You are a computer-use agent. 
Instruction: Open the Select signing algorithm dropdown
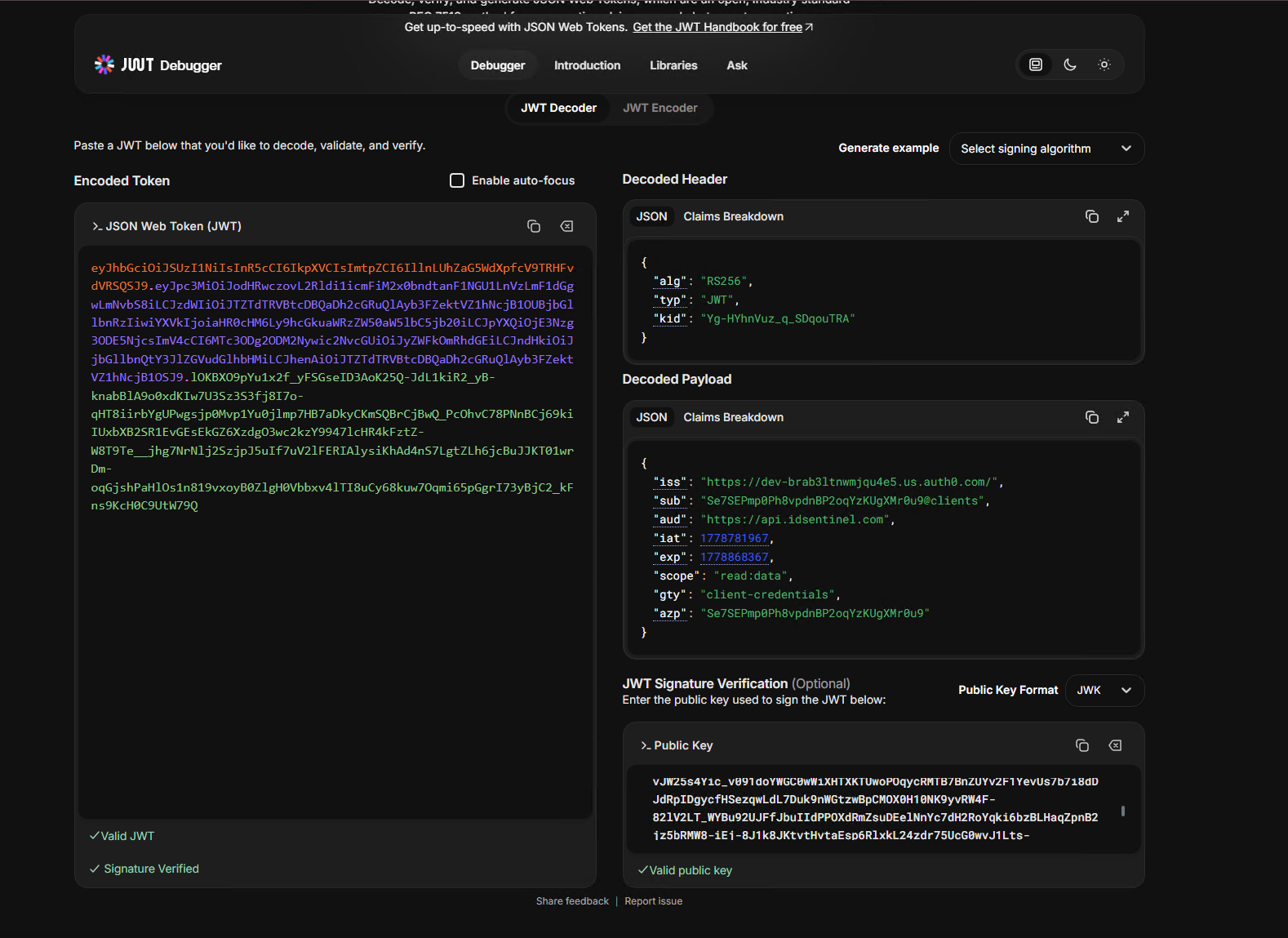coord(1046,149)
